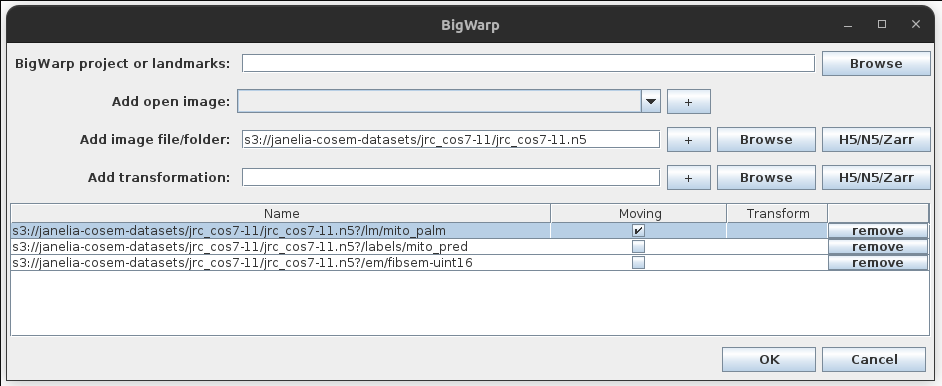Minimize the BigWarp window
This screenshot has width=942, height=386.
click(848, 25)
